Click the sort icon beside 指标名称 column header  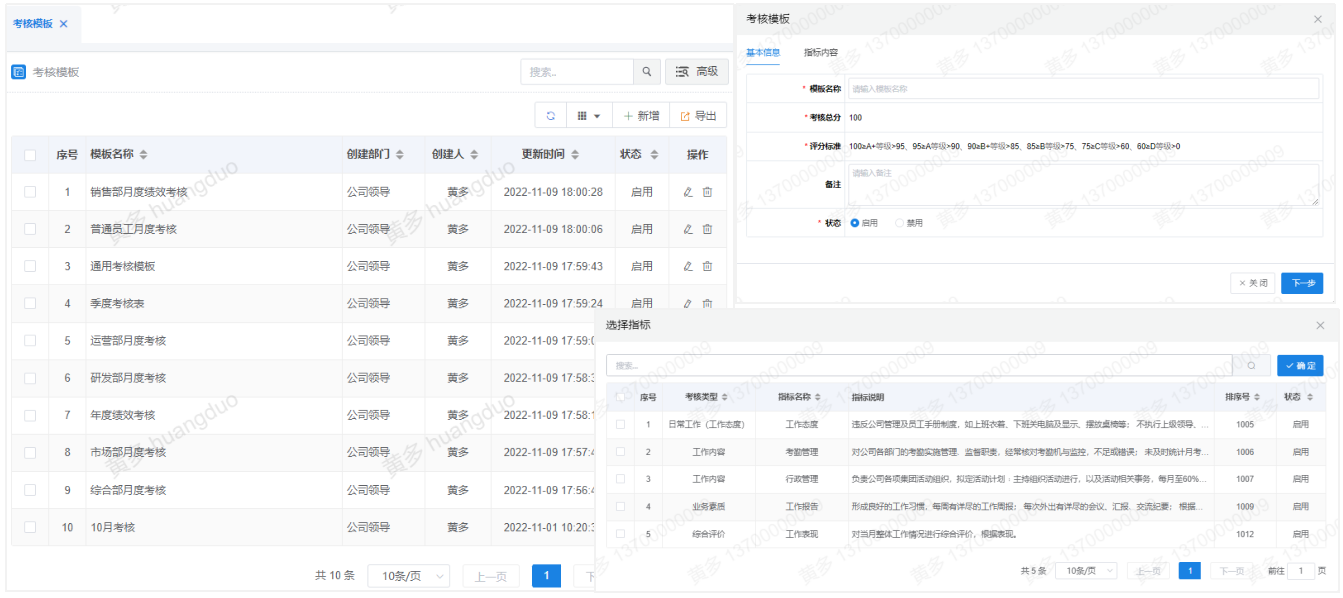pos(818,397)
